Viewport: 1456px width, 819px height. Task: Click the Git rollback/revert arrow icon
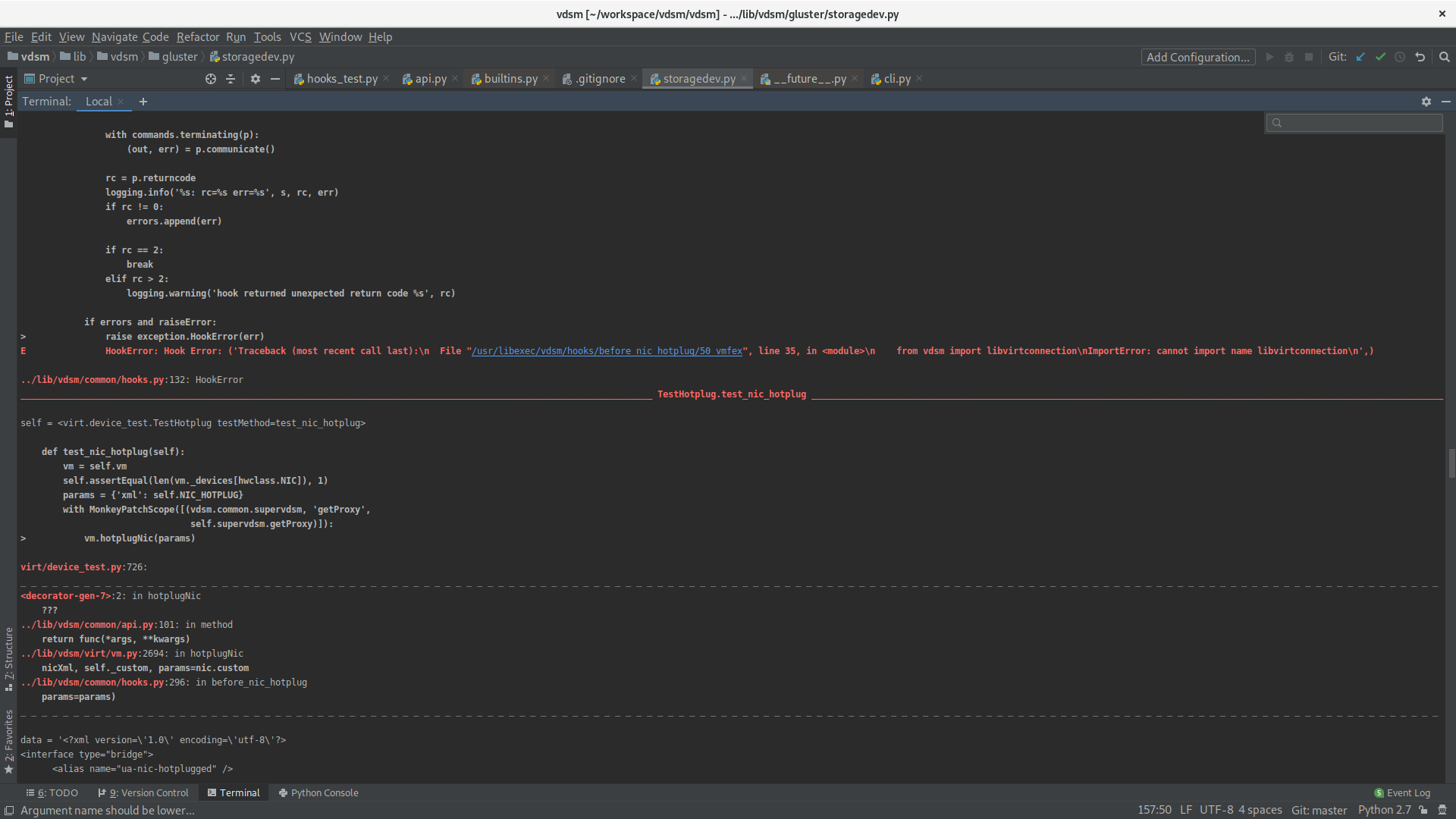click(1420, 57)
